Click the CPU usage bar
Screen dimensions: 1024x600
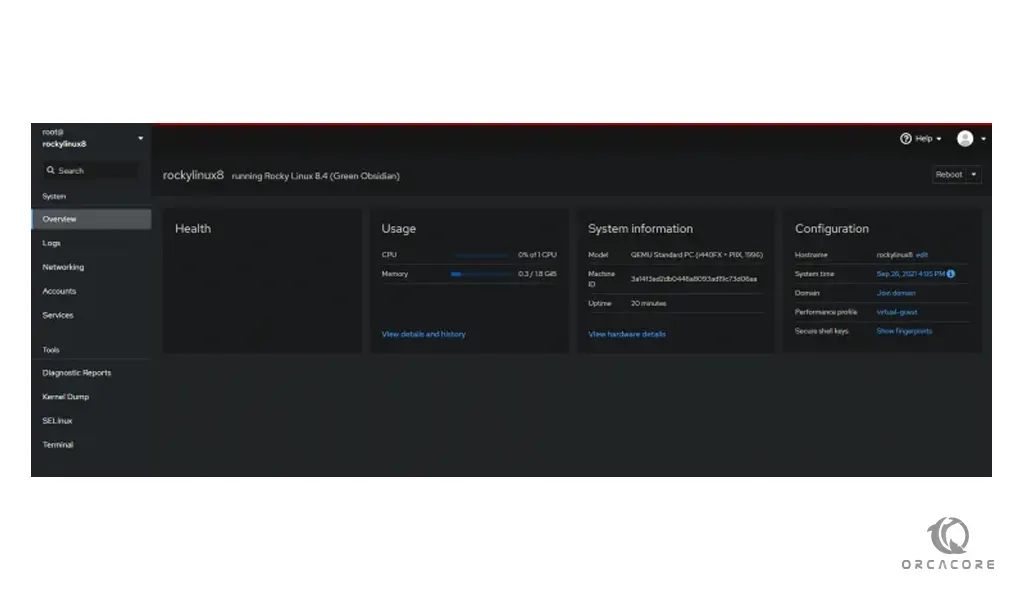[481, 255]
